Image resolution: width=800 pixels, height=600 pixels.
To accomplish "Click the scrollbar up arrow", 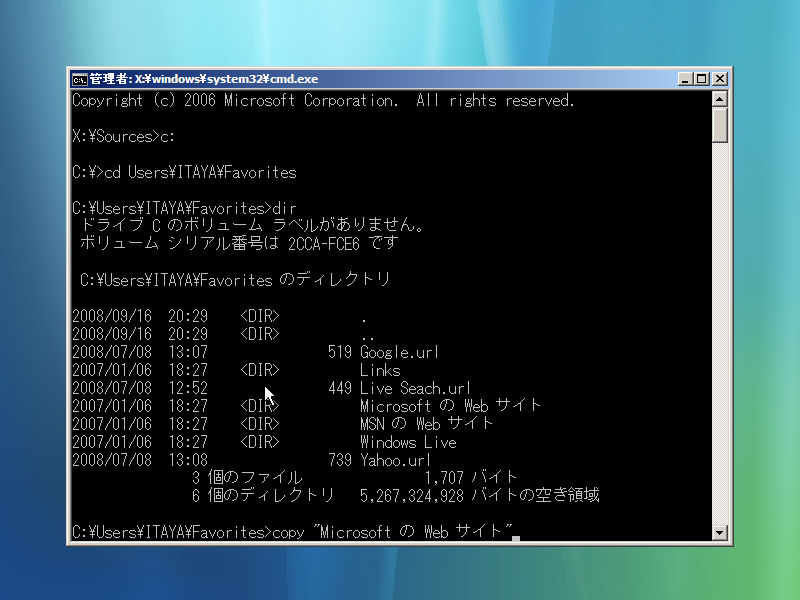I will click(x=719, y=98).
